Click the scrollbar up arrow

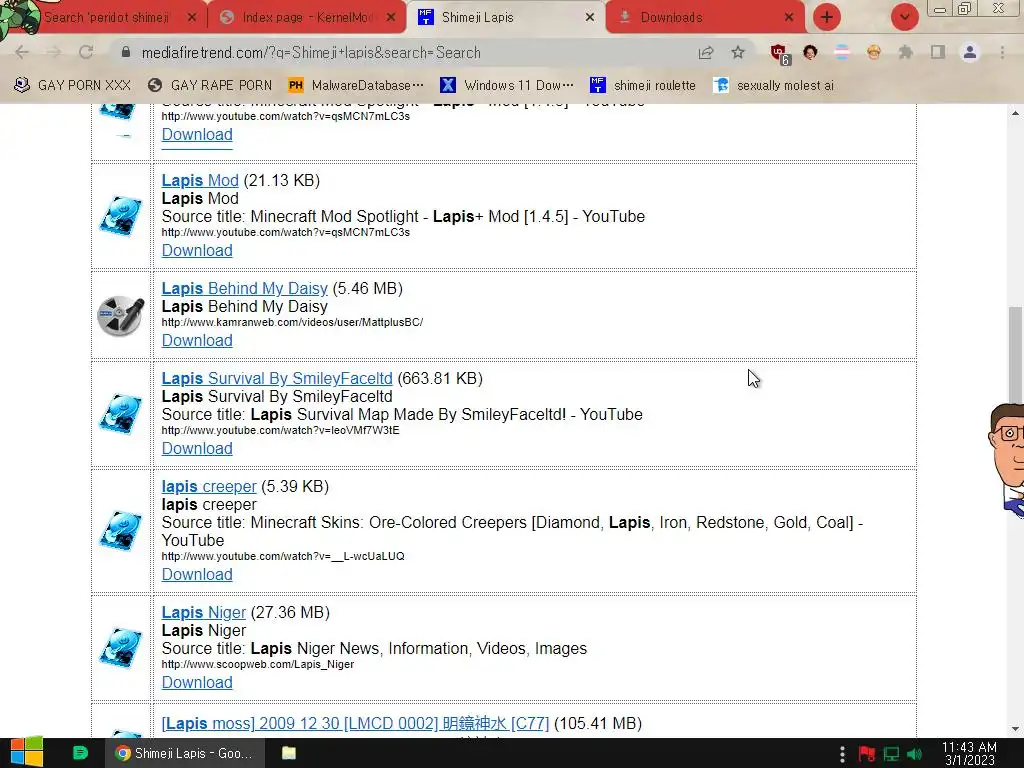point(1015,113)
